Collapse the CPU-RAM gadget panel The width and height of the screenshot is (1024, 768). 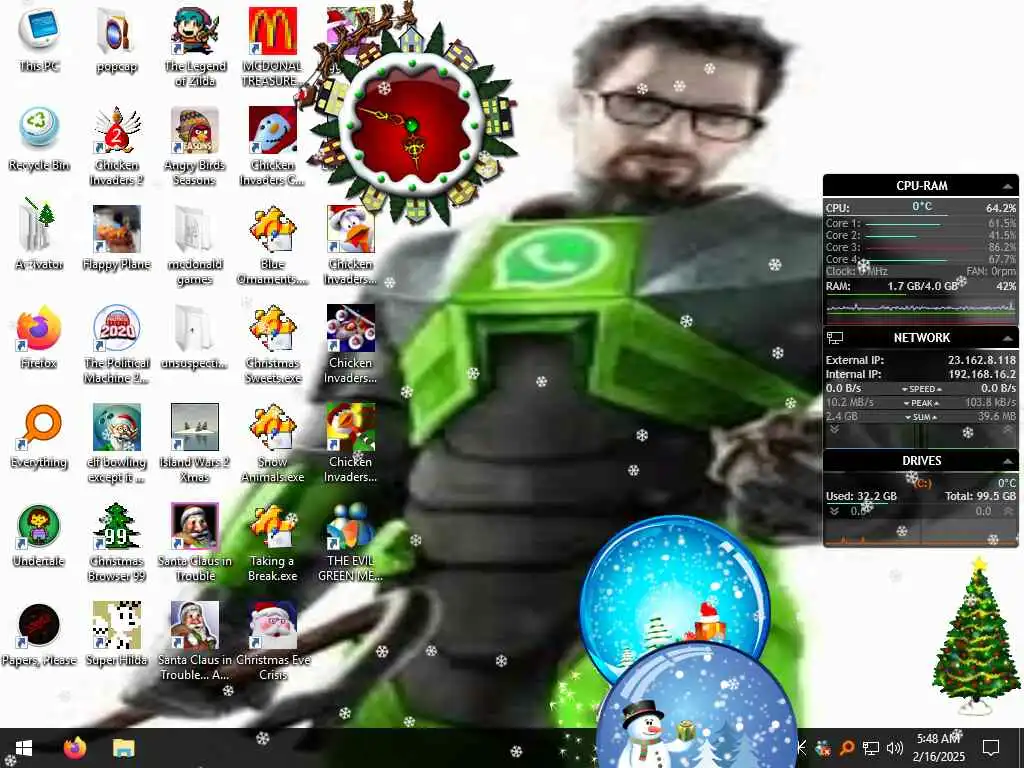point(1008,186)
